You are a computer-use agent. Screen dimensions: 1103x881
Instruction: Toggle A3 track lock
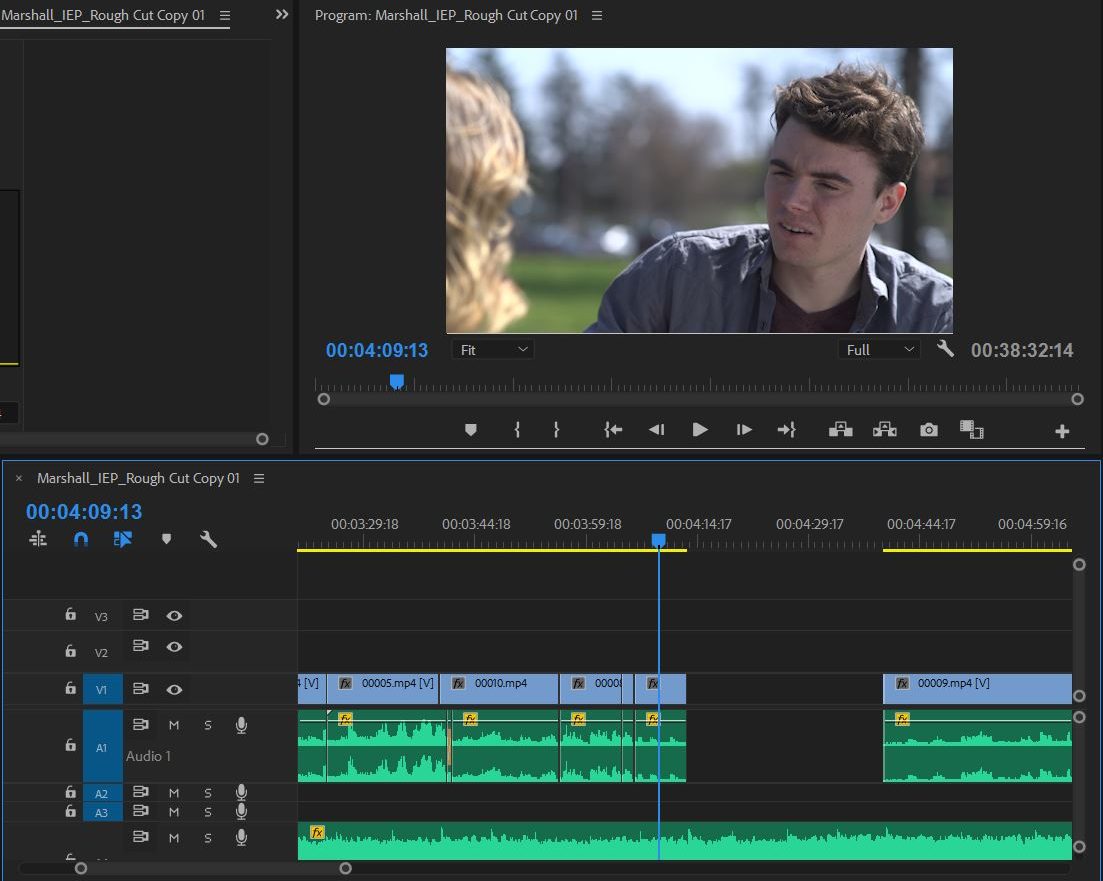70,811
